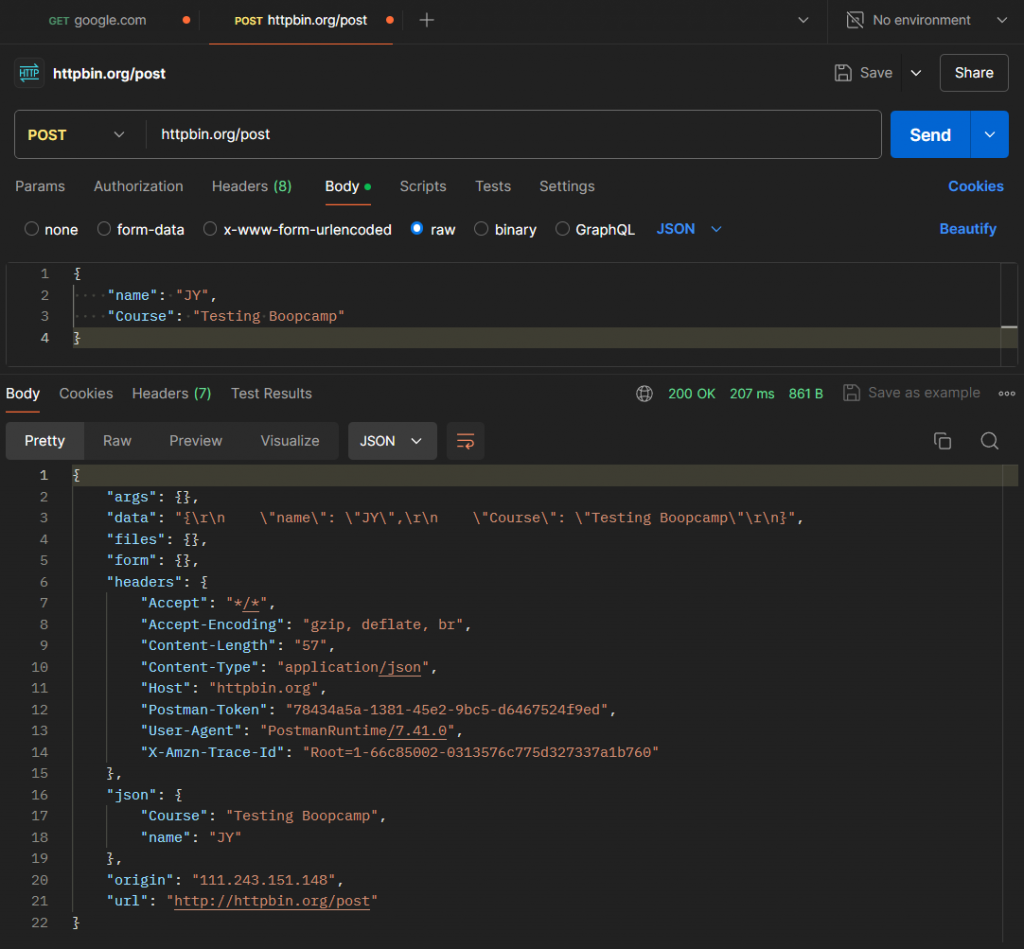Switch response view to Visualize
1024x949 pixels.
[x=290, y=442]
